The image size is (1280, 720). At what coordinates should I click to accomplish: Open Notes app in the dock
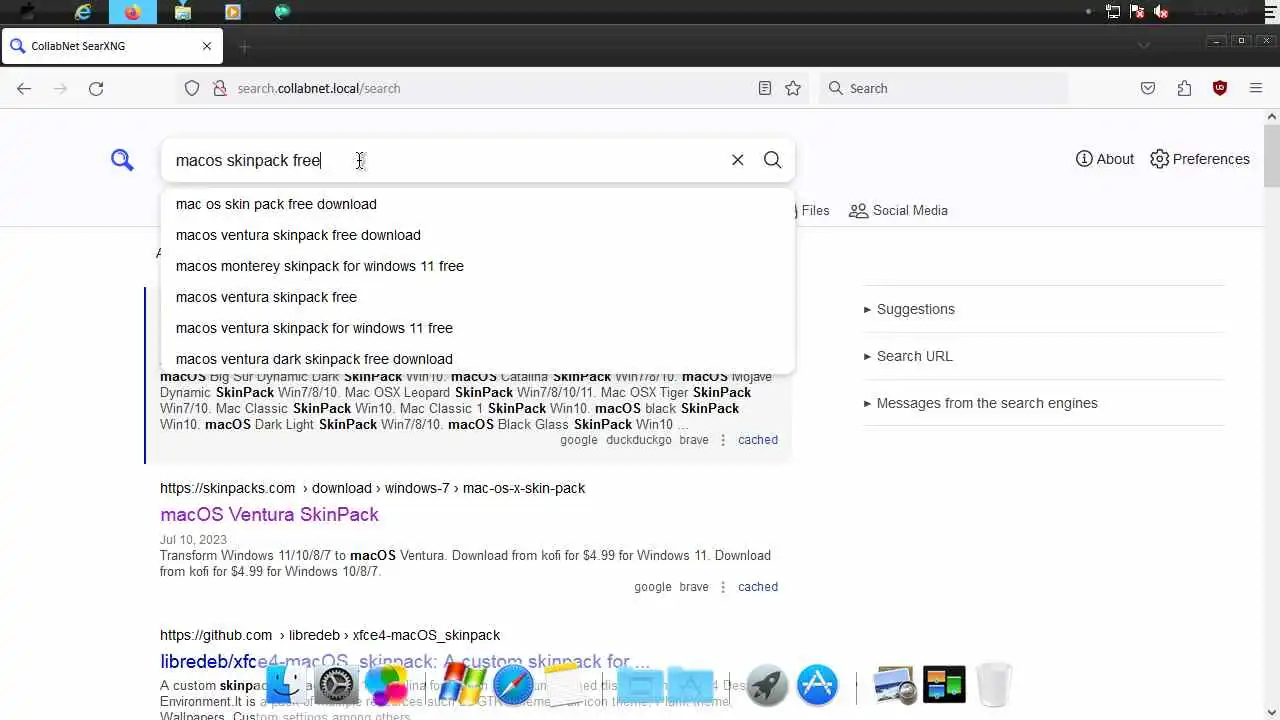click(562, 684)
